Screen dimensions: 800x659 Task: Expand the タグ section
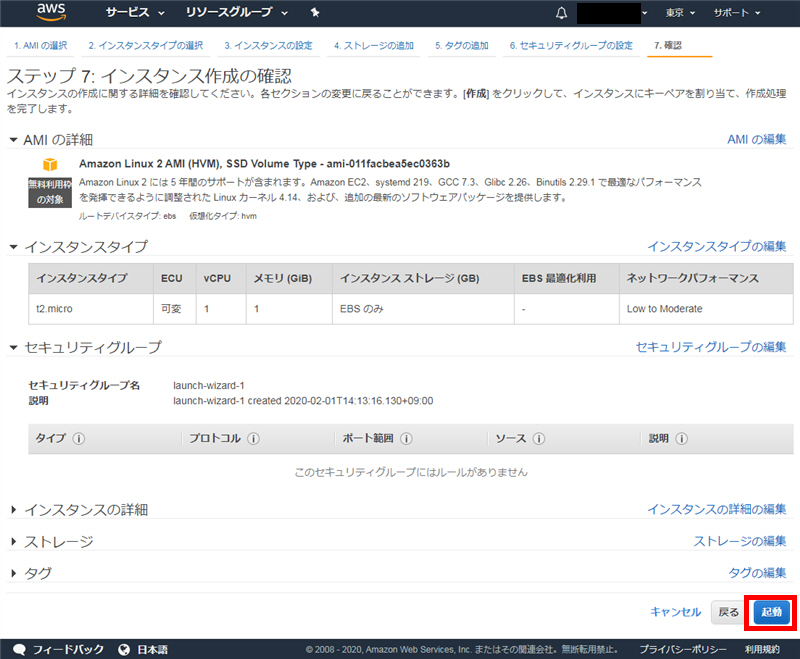click(x=14, y=573)
